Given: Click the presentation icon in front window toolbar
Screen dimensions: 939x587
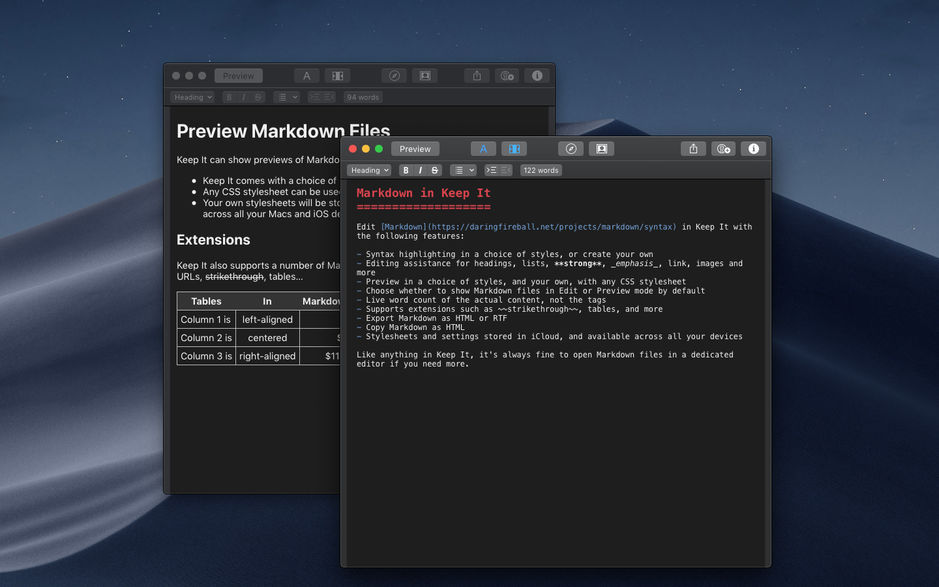Looking at the screenshot, I should point(601,149).
